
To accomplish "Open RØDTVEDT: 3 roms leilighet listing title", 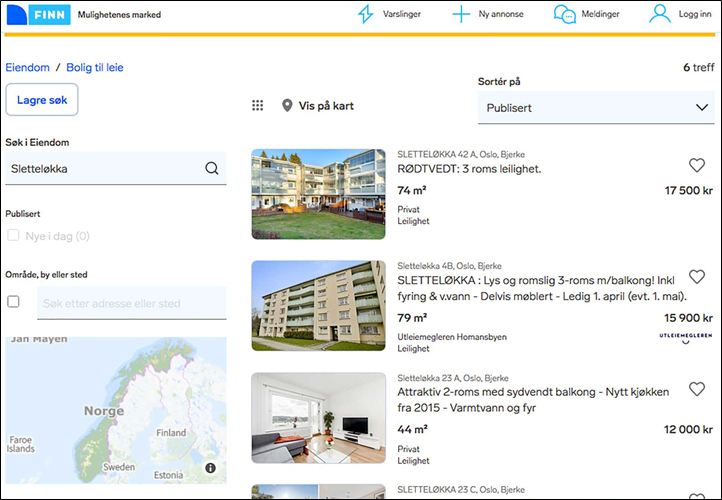I will (469, 169).
